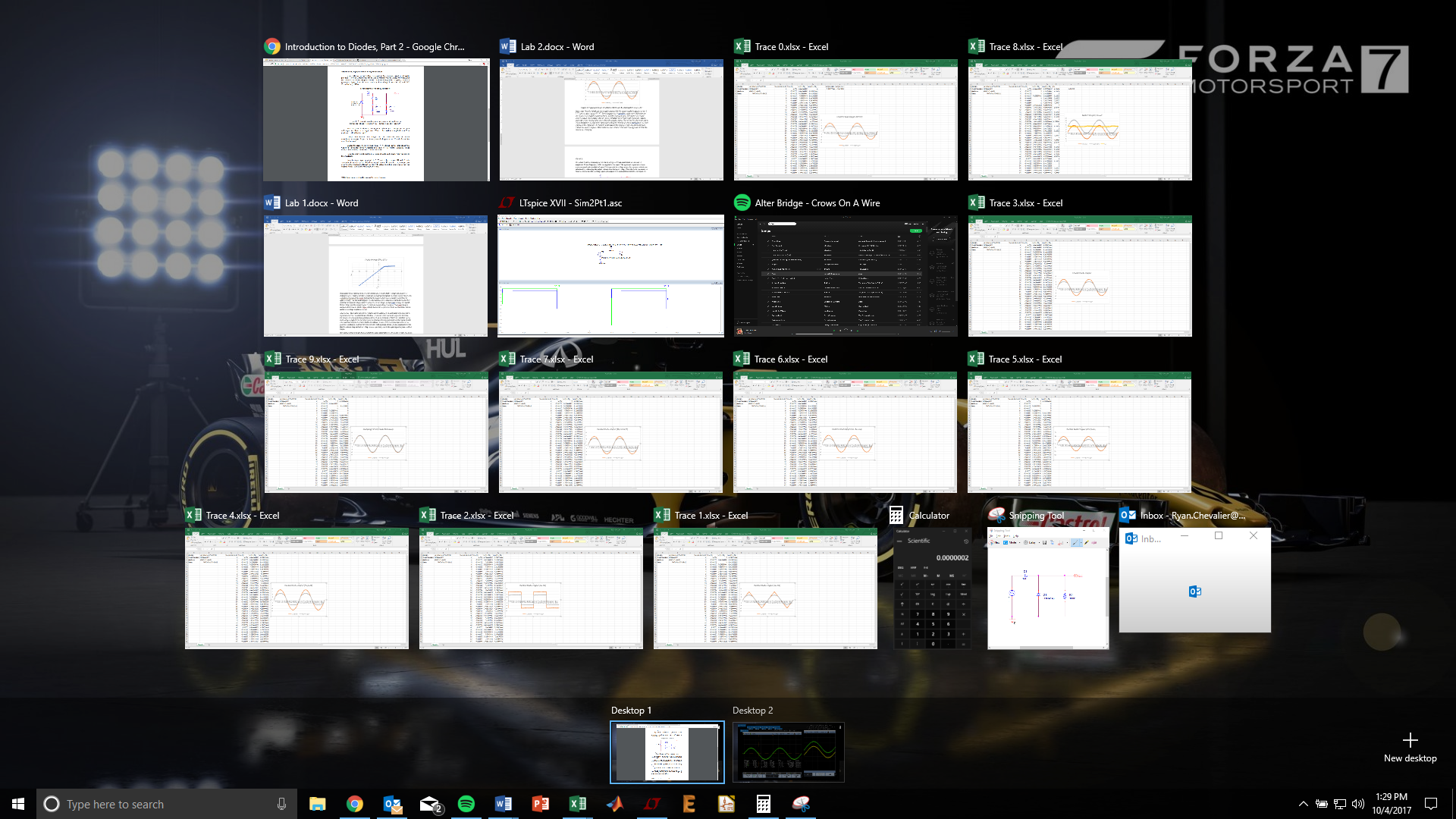Open the clock showing 1:29 PM
The image size is (1456, 819).
pos(1392,804)
